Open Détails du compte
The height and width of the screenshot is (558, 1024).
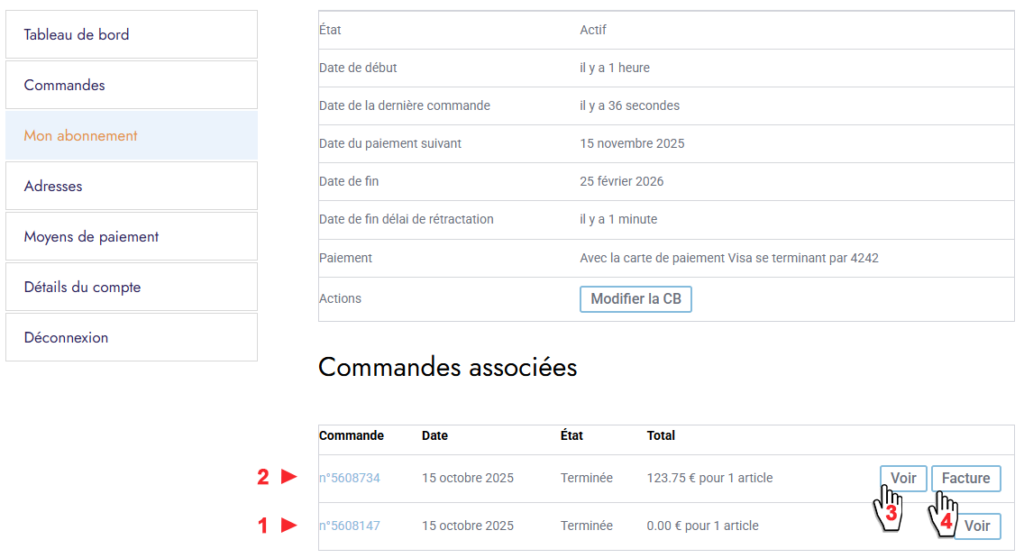point(131,287)
